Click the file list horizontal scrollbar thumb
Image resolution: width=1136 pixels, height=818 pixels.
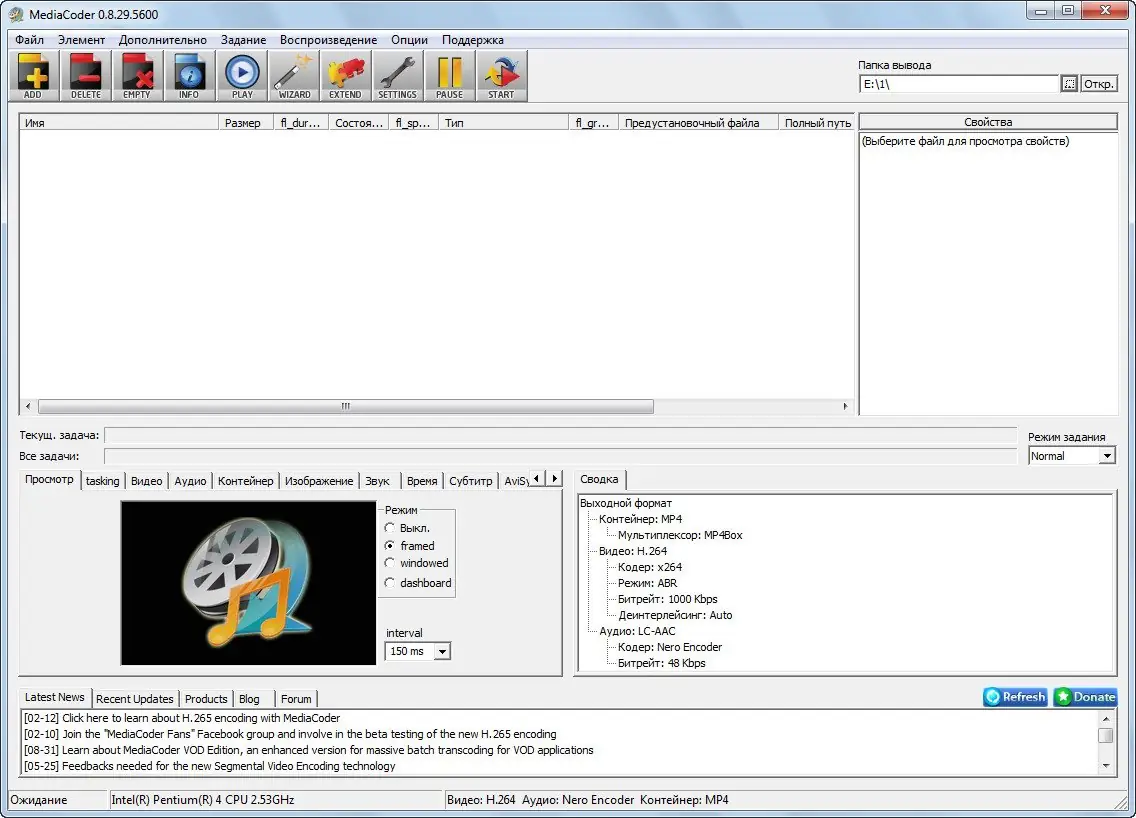[x=346, y=406]
